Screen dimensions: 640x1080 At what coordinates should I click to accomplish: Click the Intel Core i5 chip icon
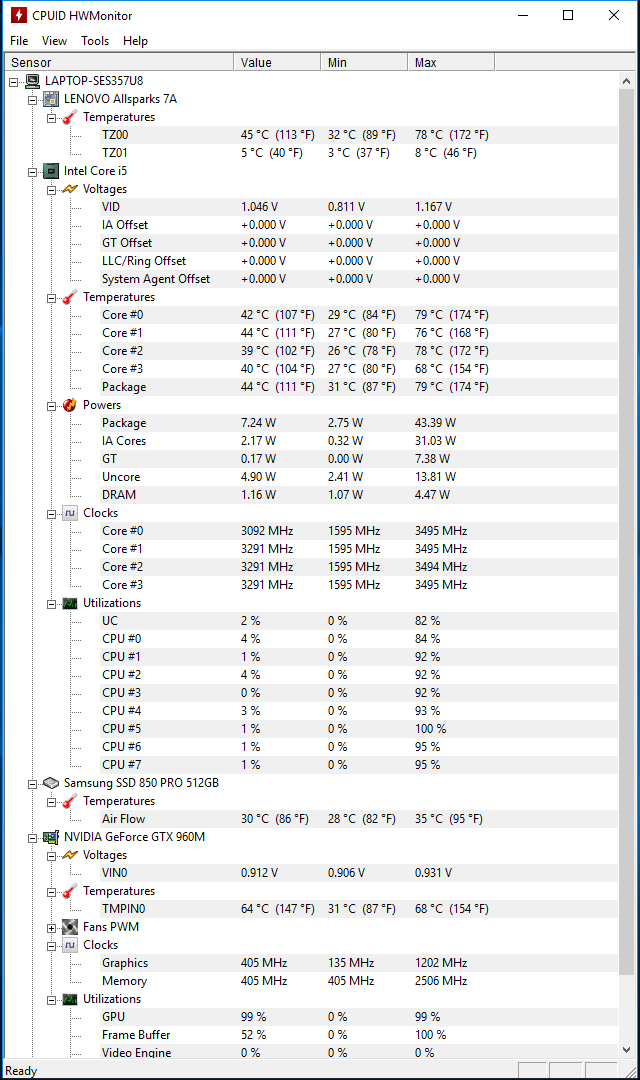click(51, 171)
